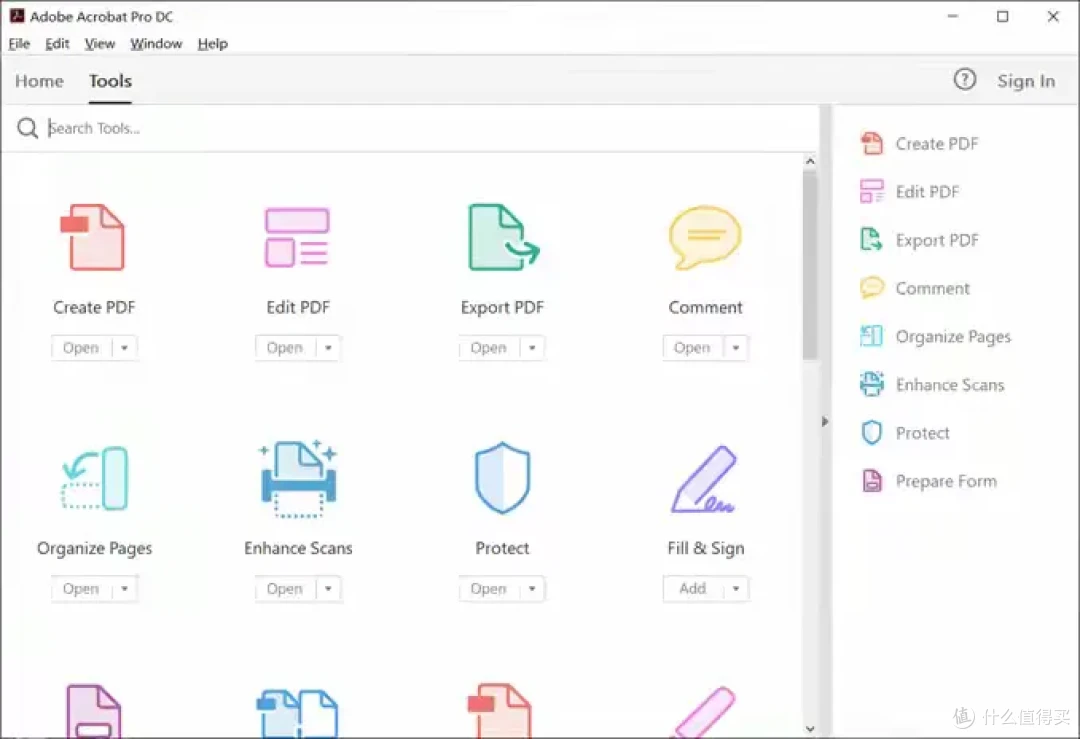Image resolution: width=1080 pixels, height=739 pixels.
Task: Click Open button under Comment
Action: [x=692, y=348]
